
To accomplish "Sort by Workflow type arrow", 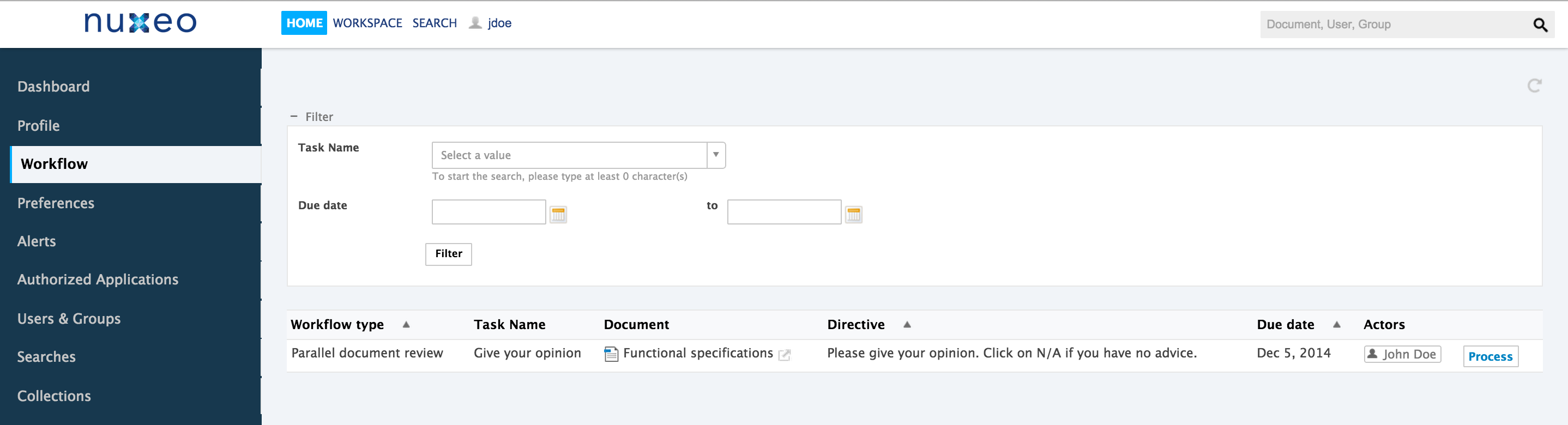I will coord(406,325).
